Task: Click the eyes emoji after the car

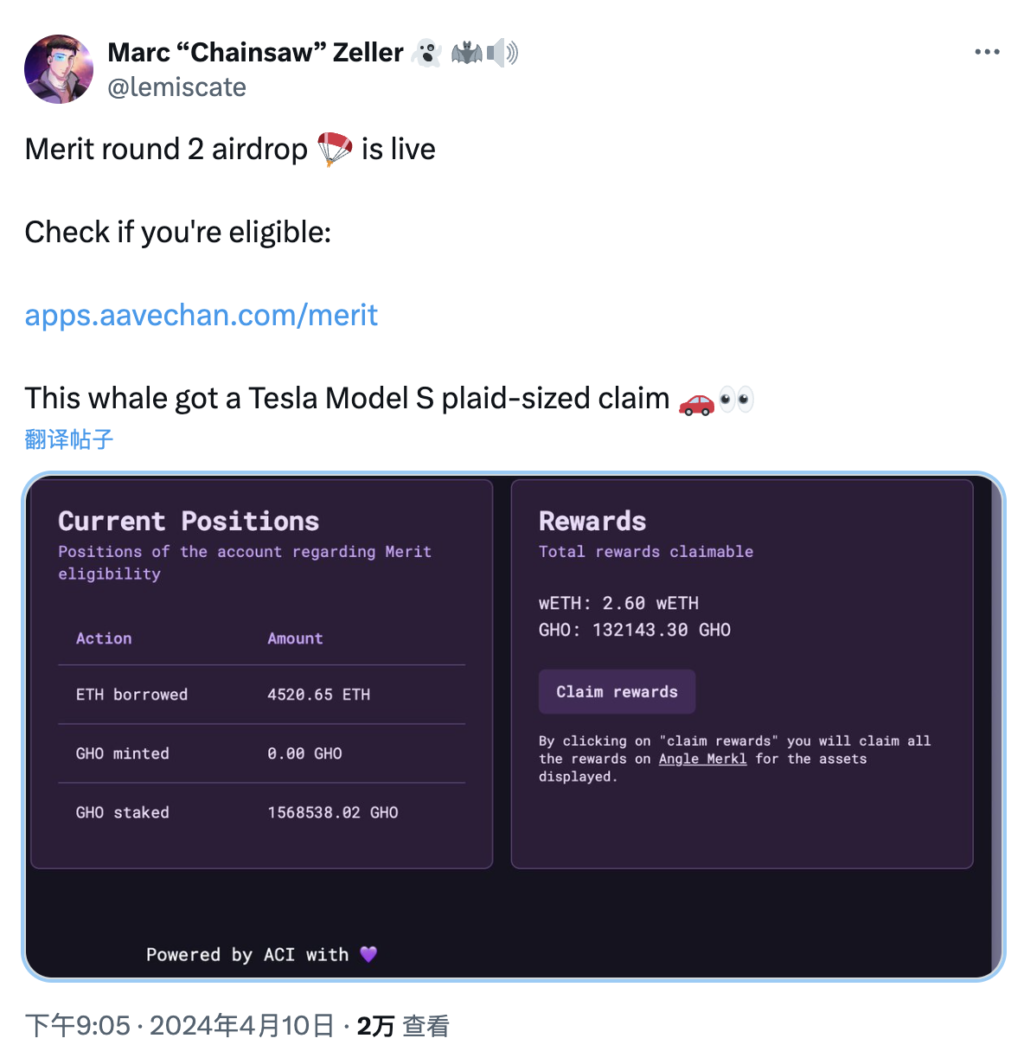Action: tap(737, 399)
